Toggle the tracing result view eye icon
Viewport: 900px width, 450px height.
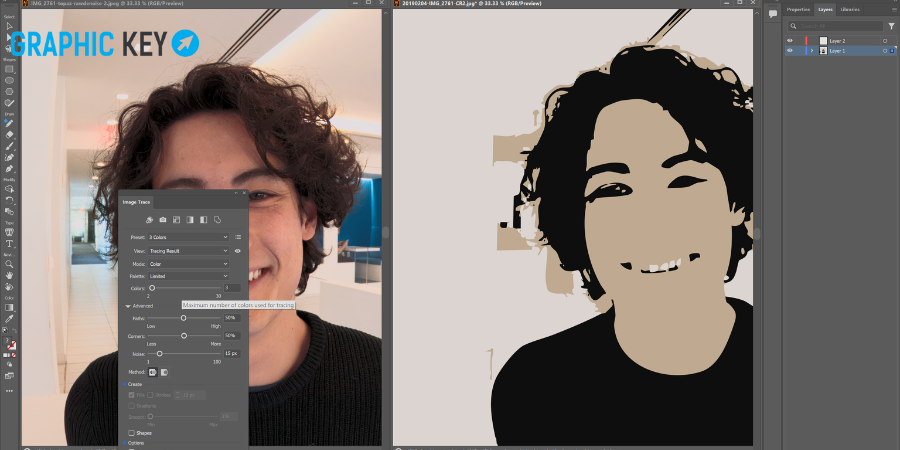(238, 251)
